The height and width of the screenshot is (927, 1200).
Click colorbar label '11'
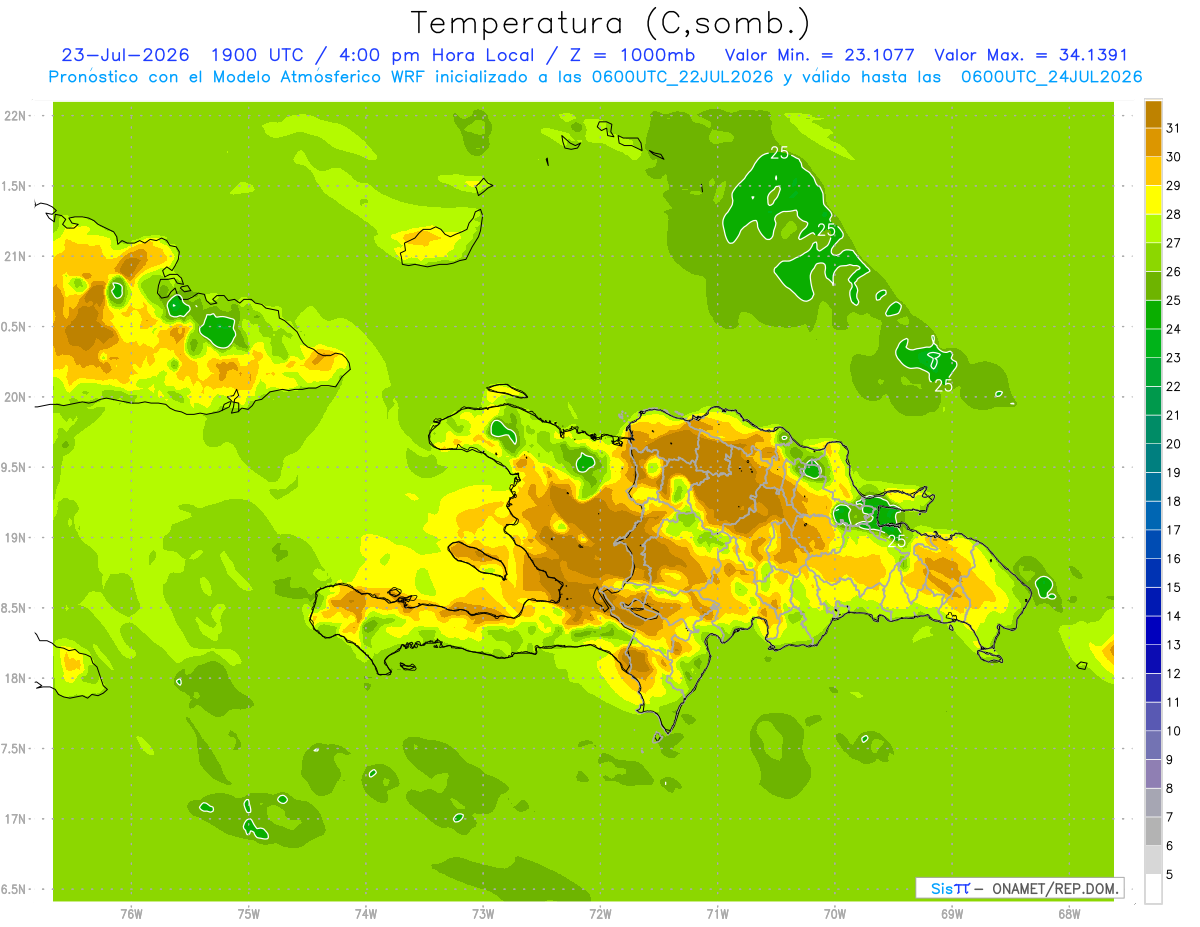(x=1174, y=703)
